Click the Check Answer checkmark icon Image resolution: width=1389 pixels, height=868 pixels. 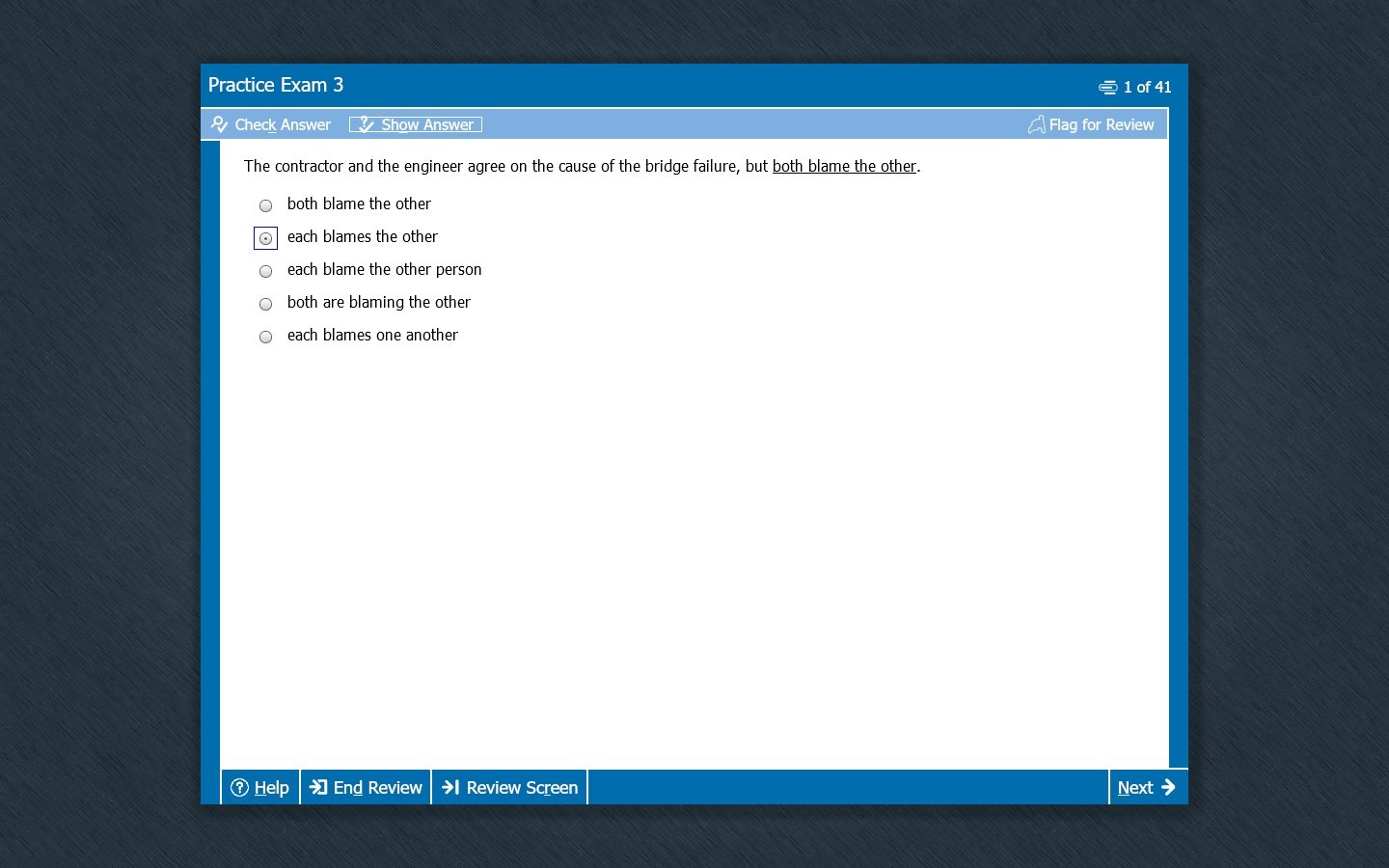(x=219, y=124)
